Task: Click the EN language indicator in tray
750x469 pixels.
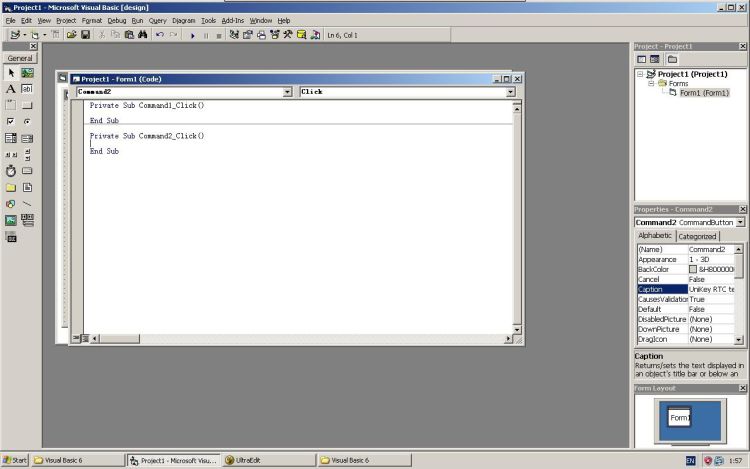Action: tap(690, 460)
